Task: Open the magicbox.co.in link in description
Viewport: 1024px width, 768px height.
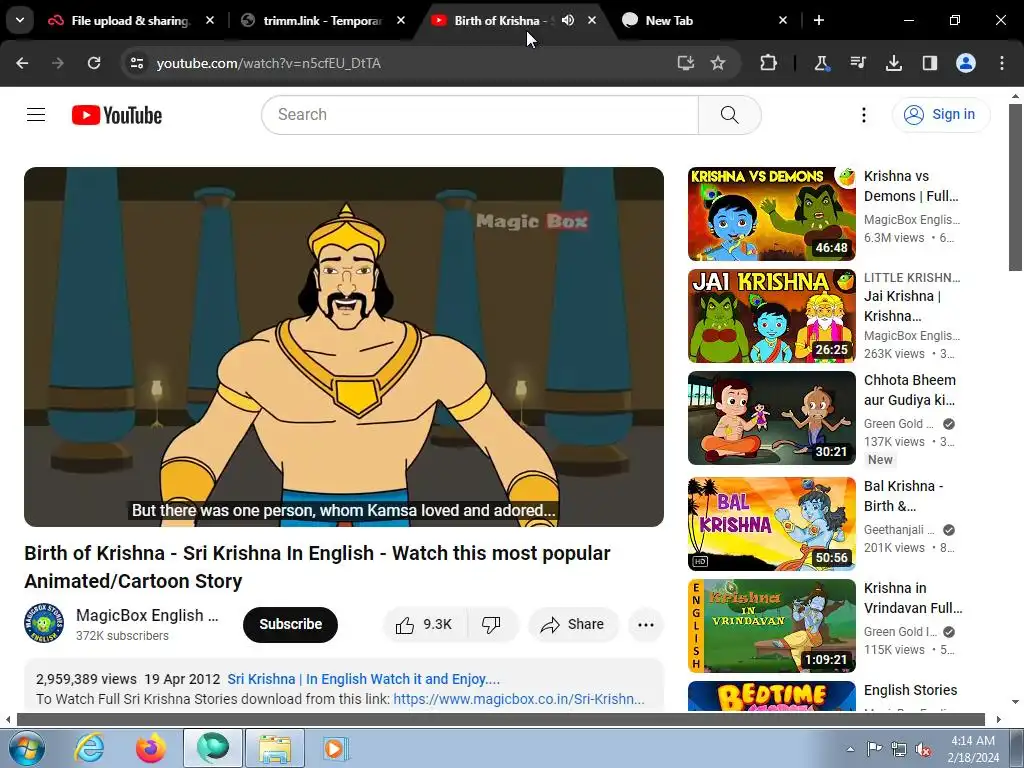Action: tap(519, 699)
